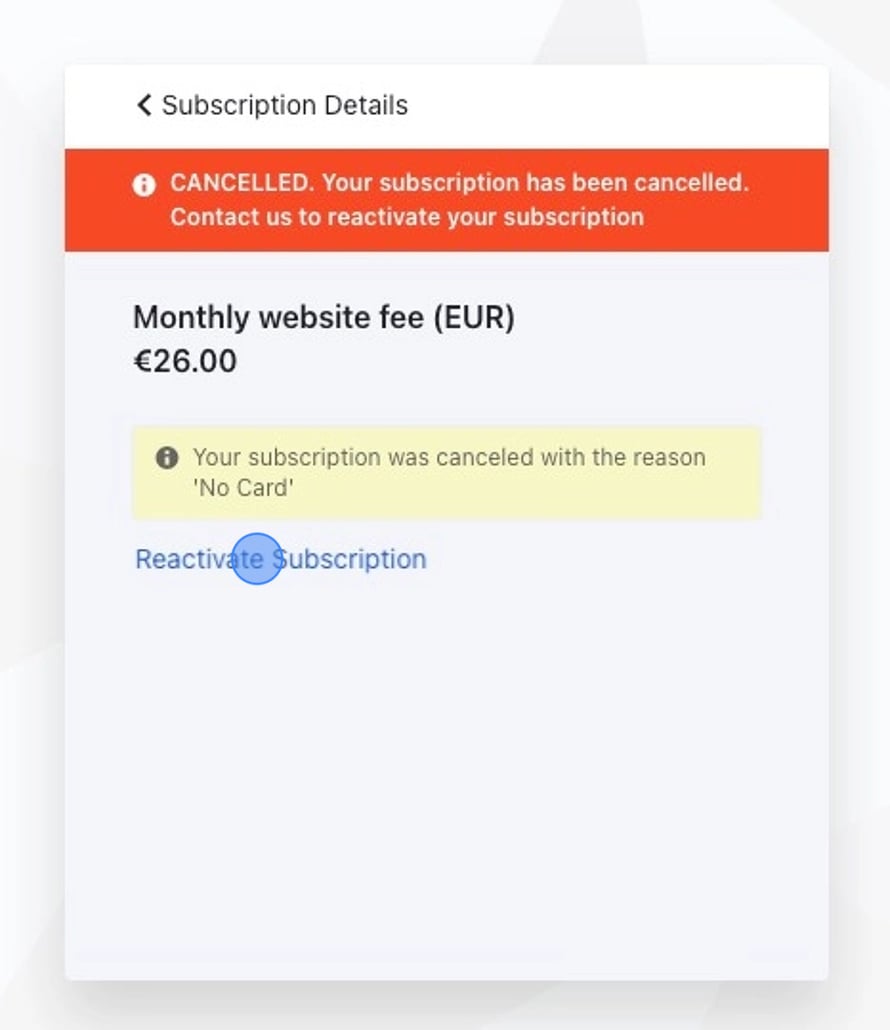Select the subscription details card background

(x=445, y=750)
